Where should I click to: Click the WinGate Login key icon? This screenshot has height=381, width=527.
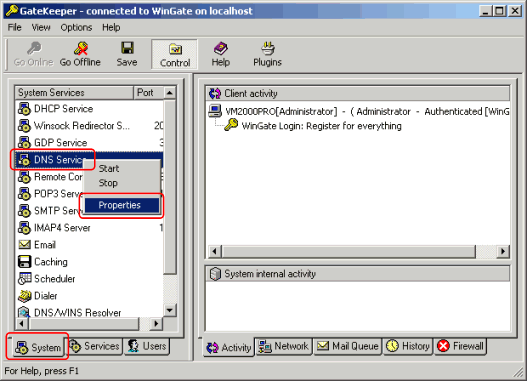(x=231, y=125)
